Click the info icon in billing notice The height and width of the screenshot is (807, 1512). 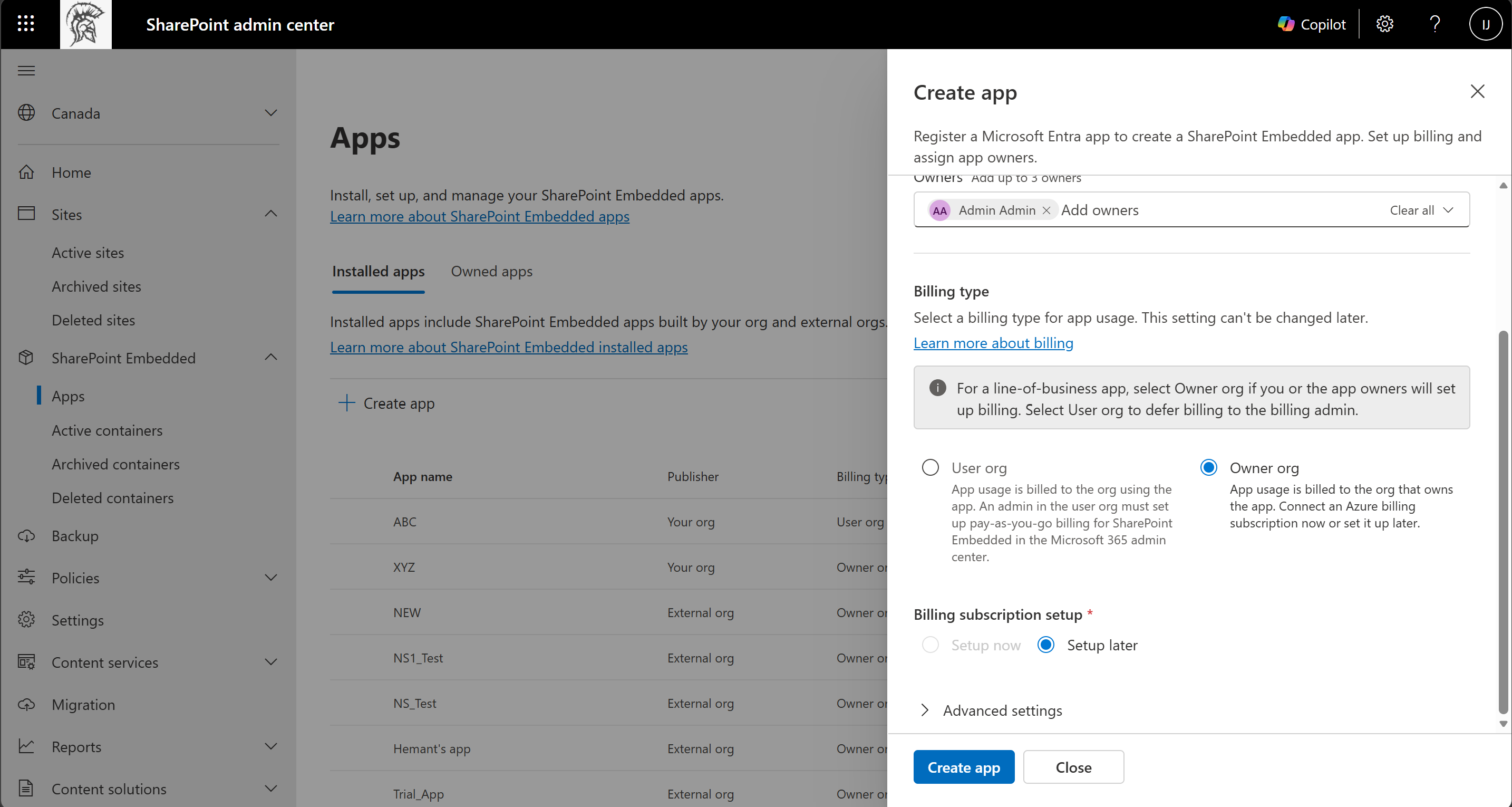click(937, 388)
